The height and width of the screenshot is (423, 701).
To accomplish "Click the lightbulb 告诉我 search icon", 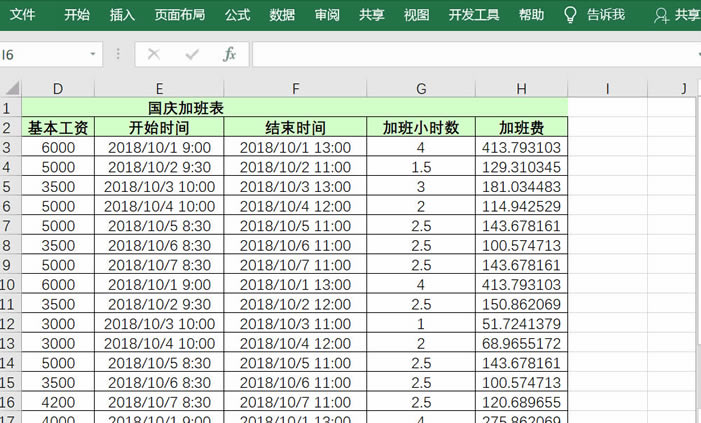I will pyautogui.click(x=571, y=14).
